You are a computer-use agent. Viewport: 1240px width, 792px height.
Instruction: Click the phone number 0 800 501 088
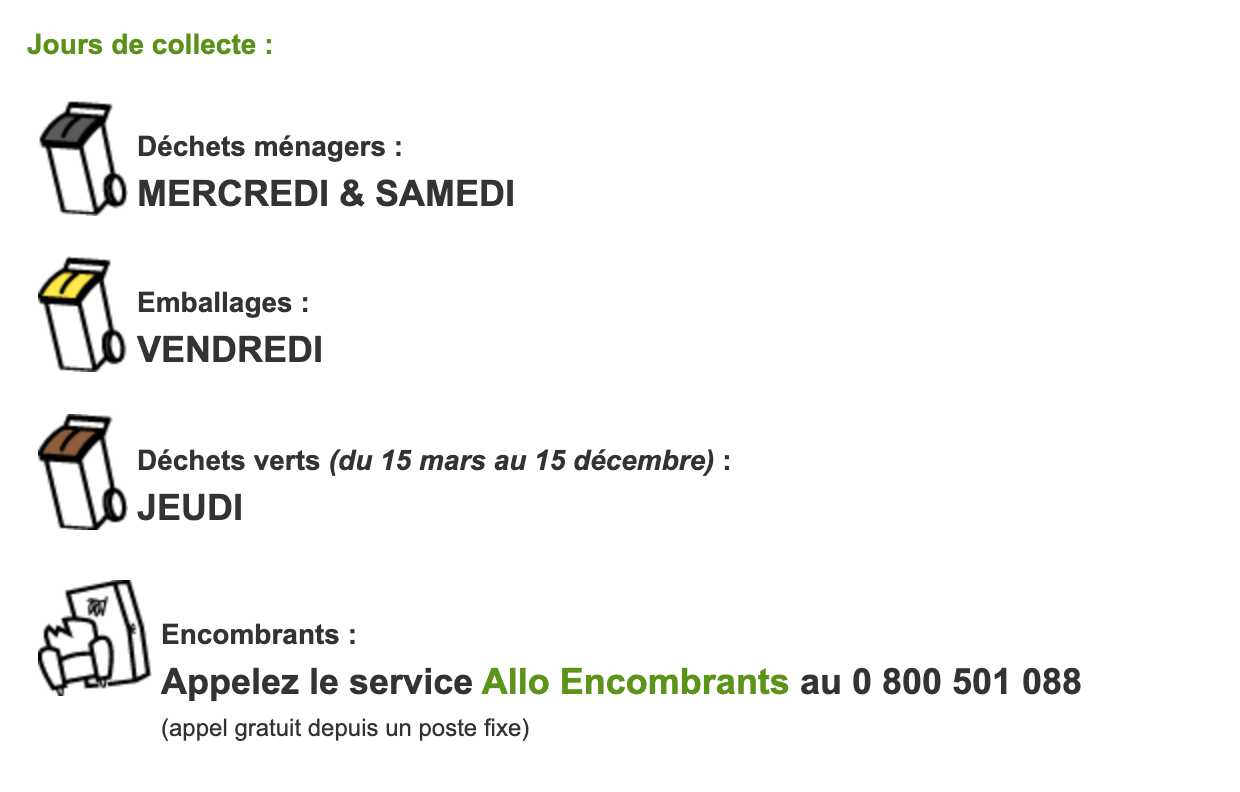click(967, 682)
